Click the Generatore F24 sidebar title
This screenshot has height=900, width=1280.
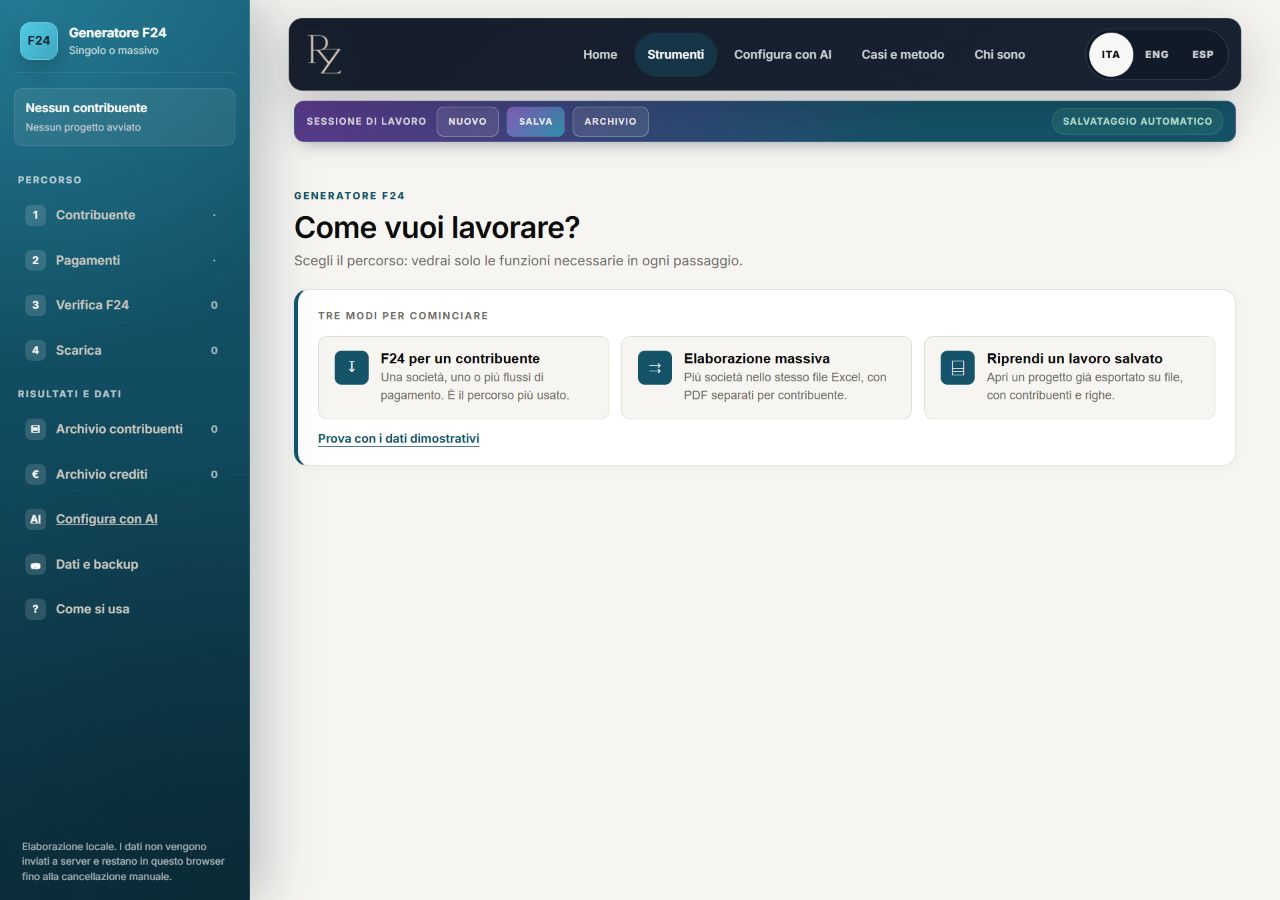tap(117, 33)
